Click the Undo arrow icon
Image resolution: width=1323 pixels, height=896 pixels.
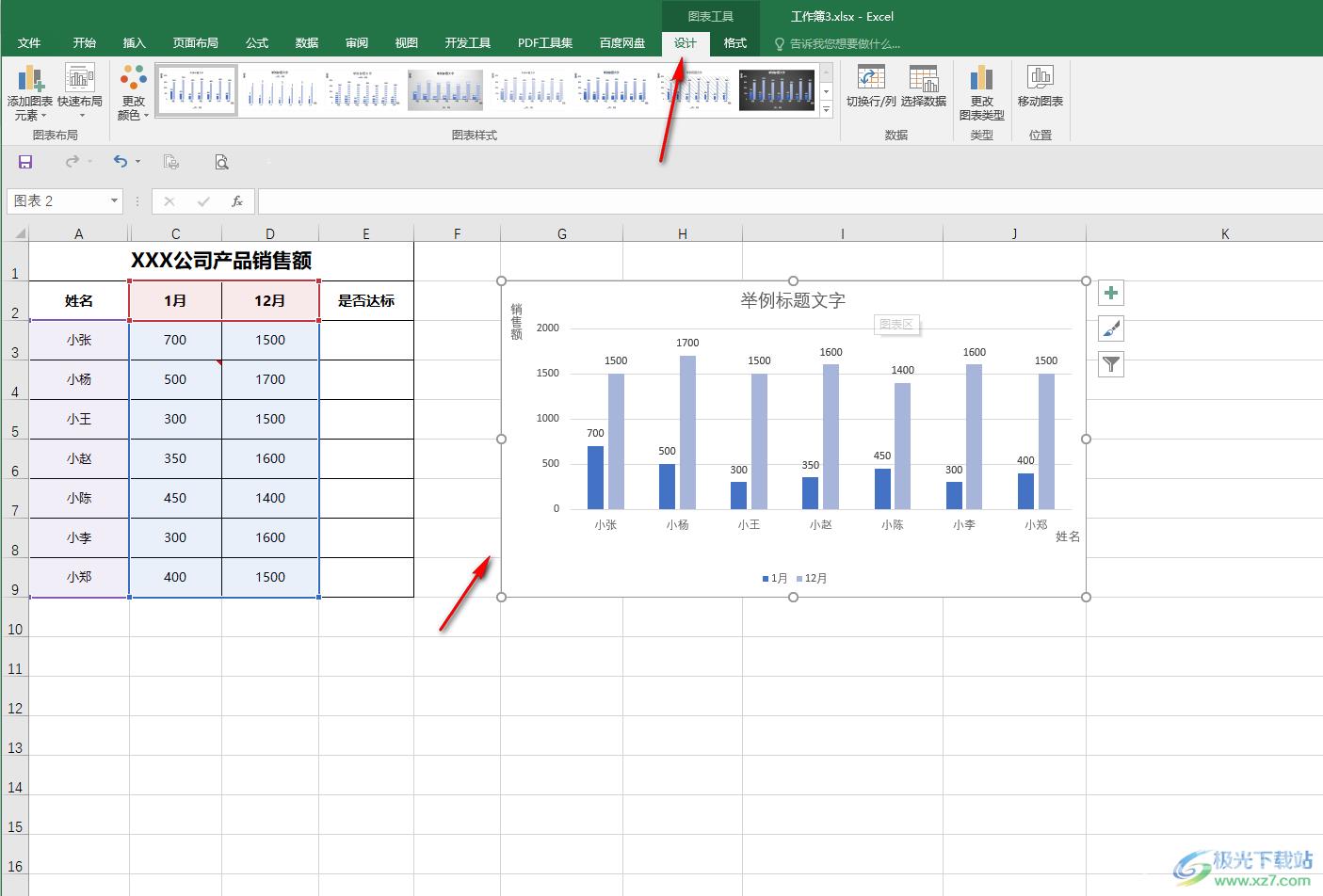[x=120, y=162]
